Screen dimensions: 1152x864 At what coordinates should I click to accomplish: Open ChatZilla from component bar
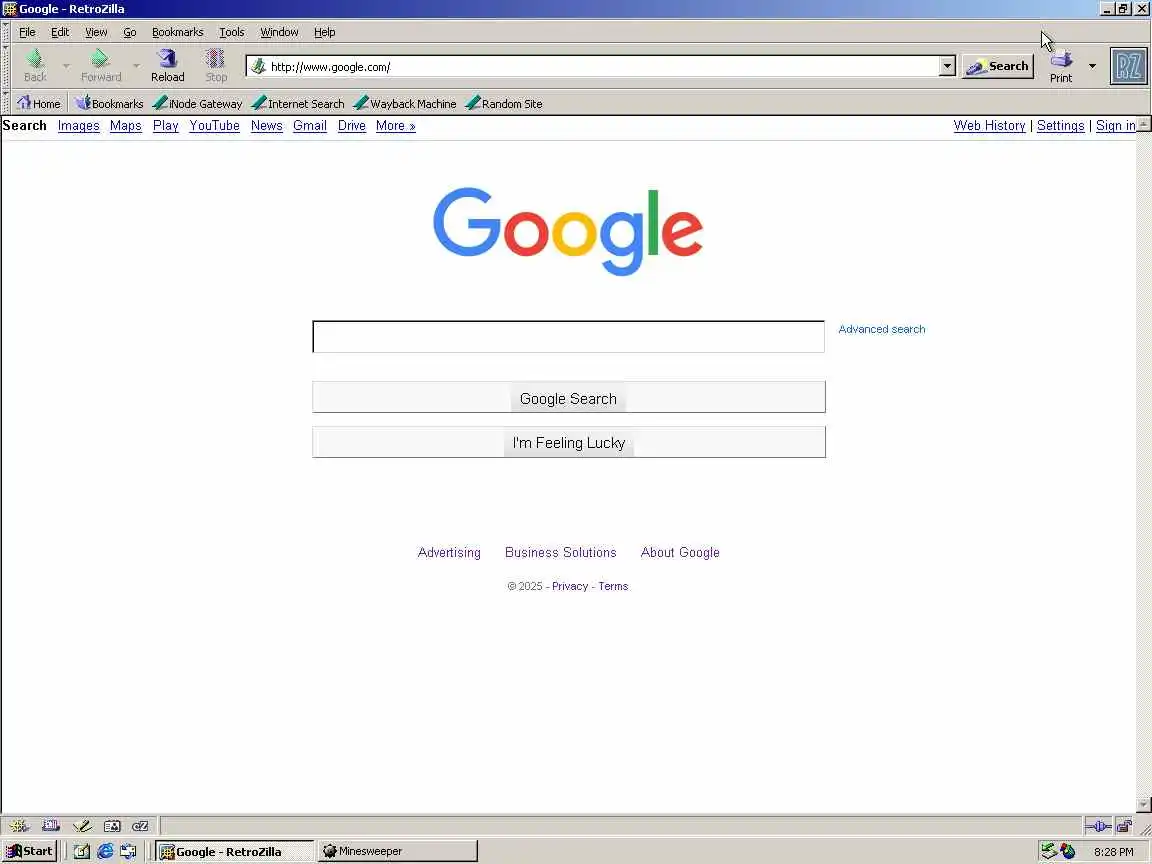point(140,826)
